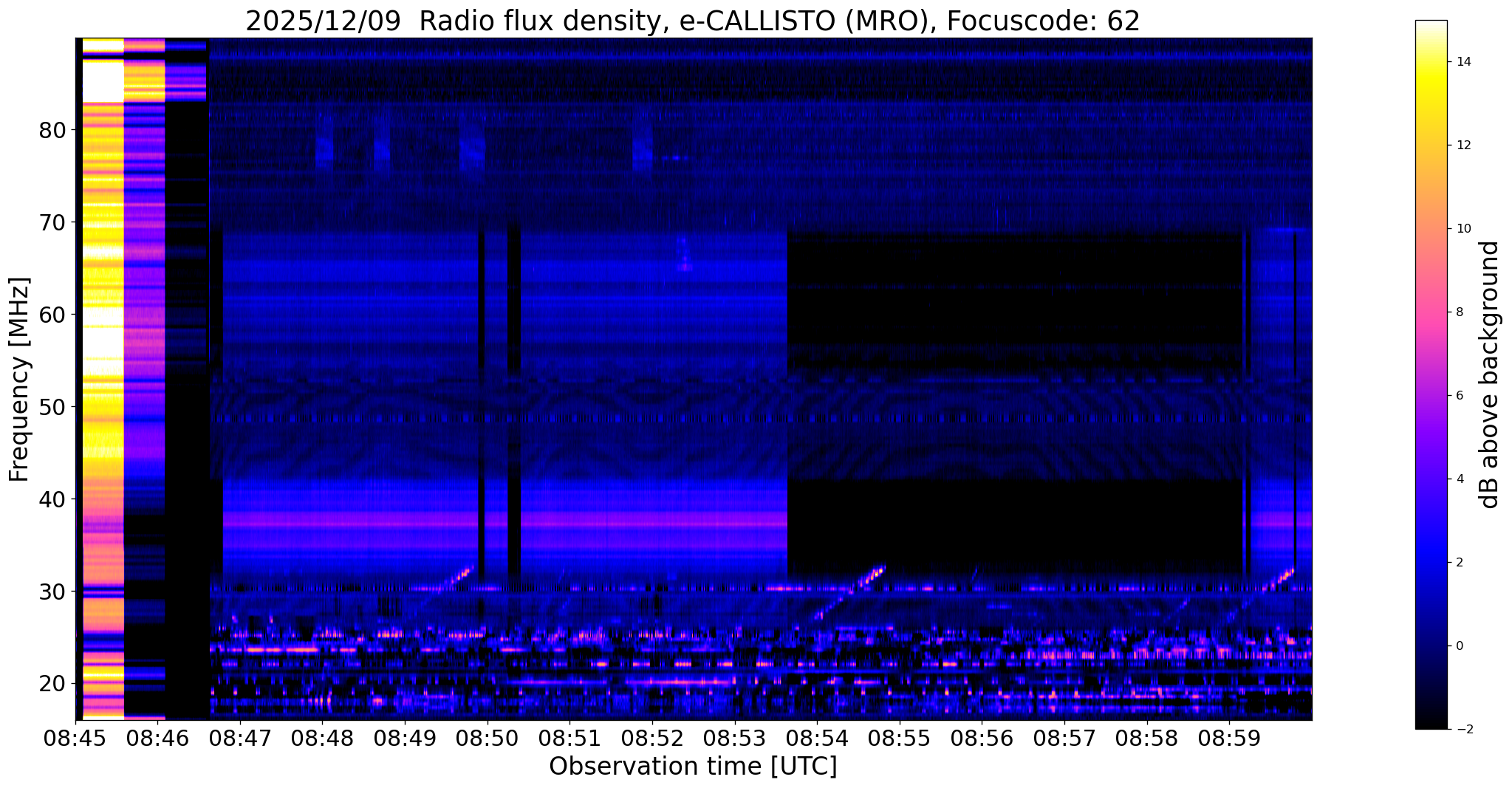The width and height of the screenshot is (1512, 788).
Task: Click the 08:53 time tick label
Action: pos(734,738)
